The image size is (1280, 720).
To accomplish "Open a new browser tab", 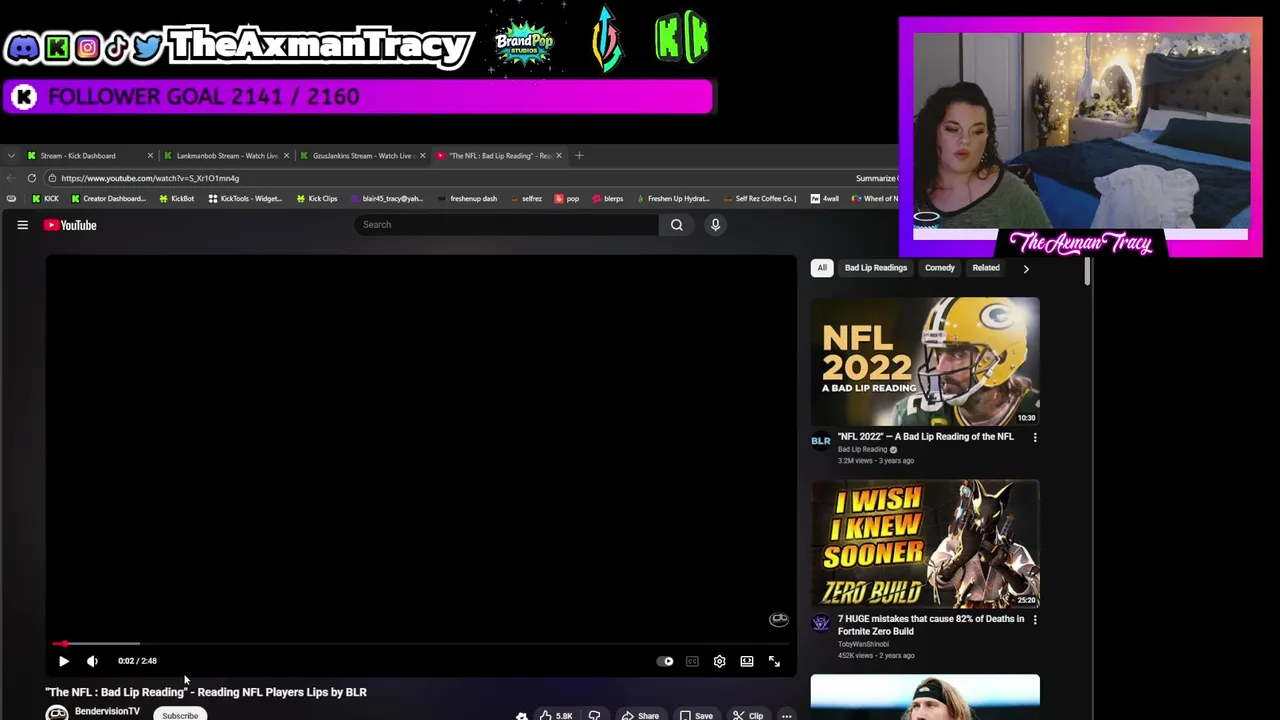I will pos(579,156).
